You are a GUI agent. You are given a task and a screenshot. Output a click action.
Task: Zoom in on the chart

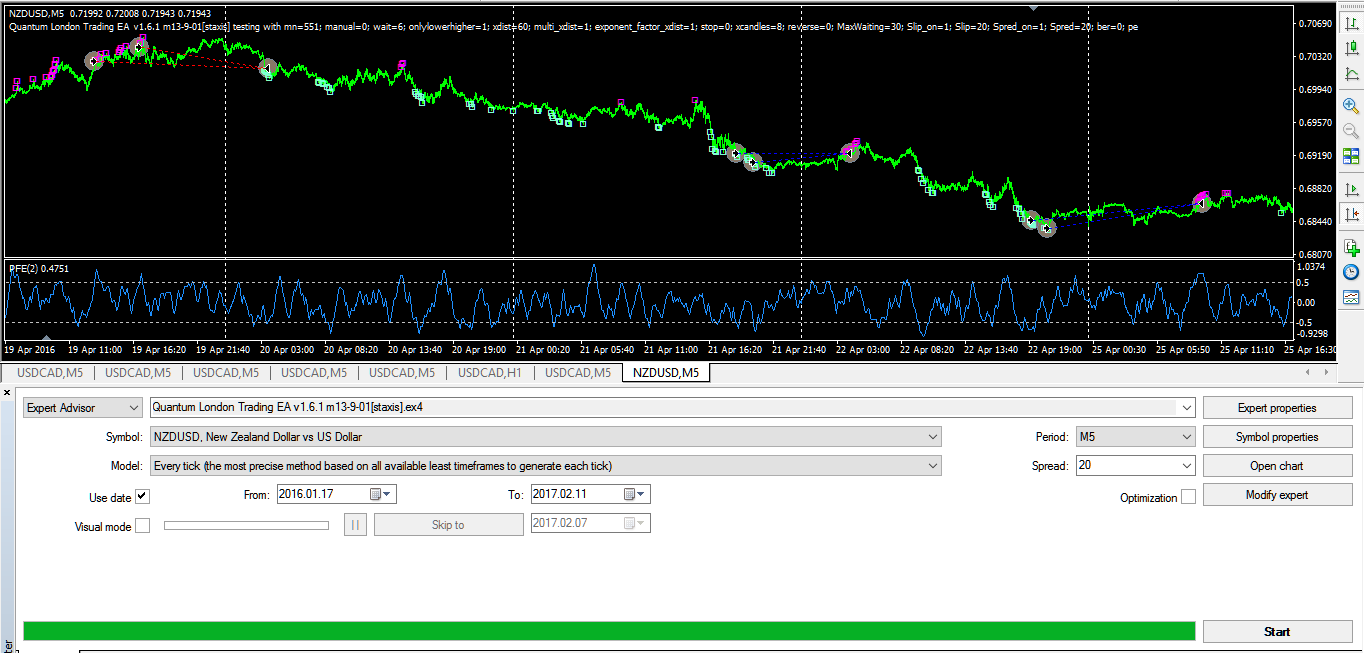coord(1351,106)
